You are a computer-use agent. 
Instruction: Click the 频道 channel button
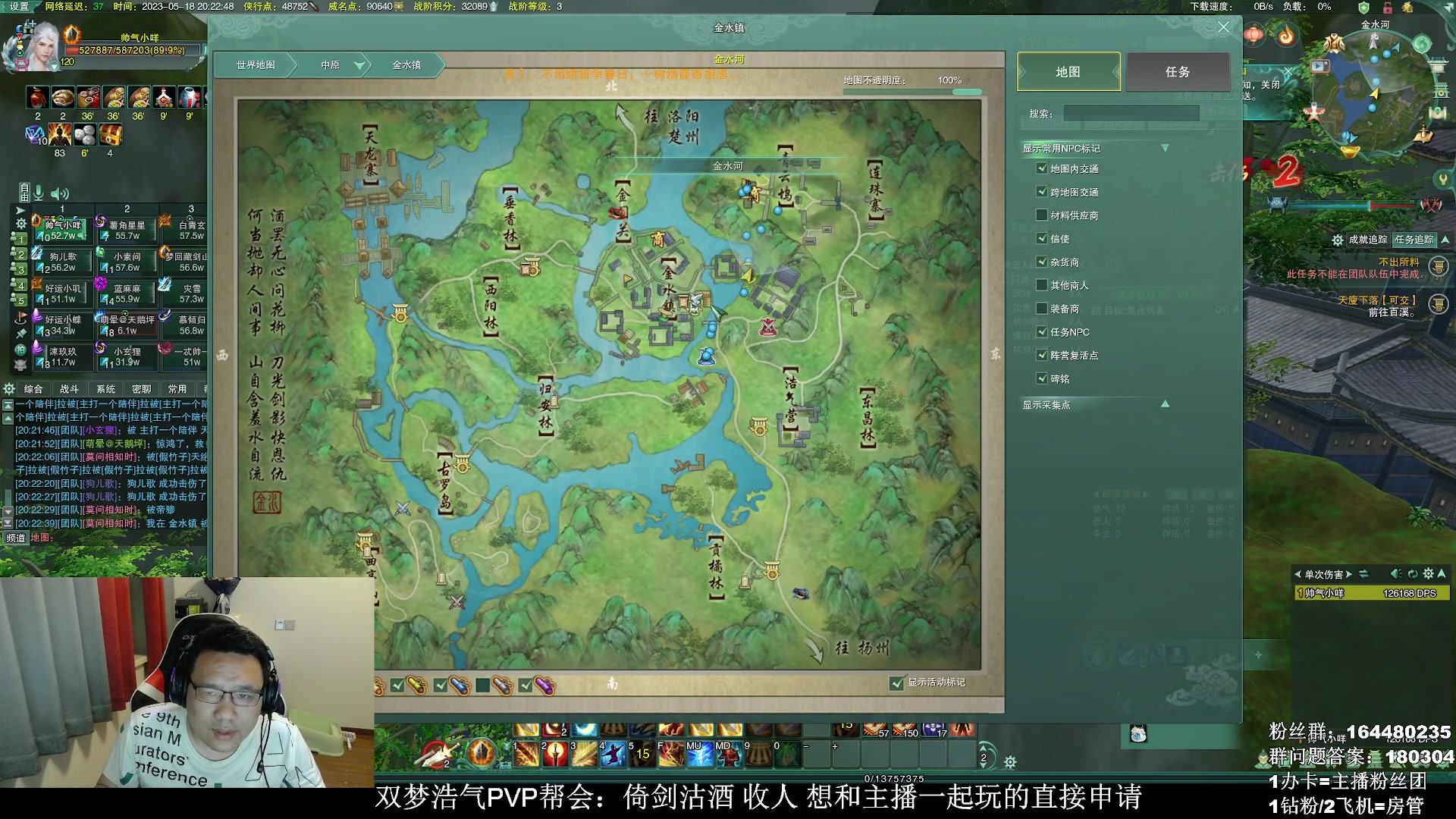15,538
